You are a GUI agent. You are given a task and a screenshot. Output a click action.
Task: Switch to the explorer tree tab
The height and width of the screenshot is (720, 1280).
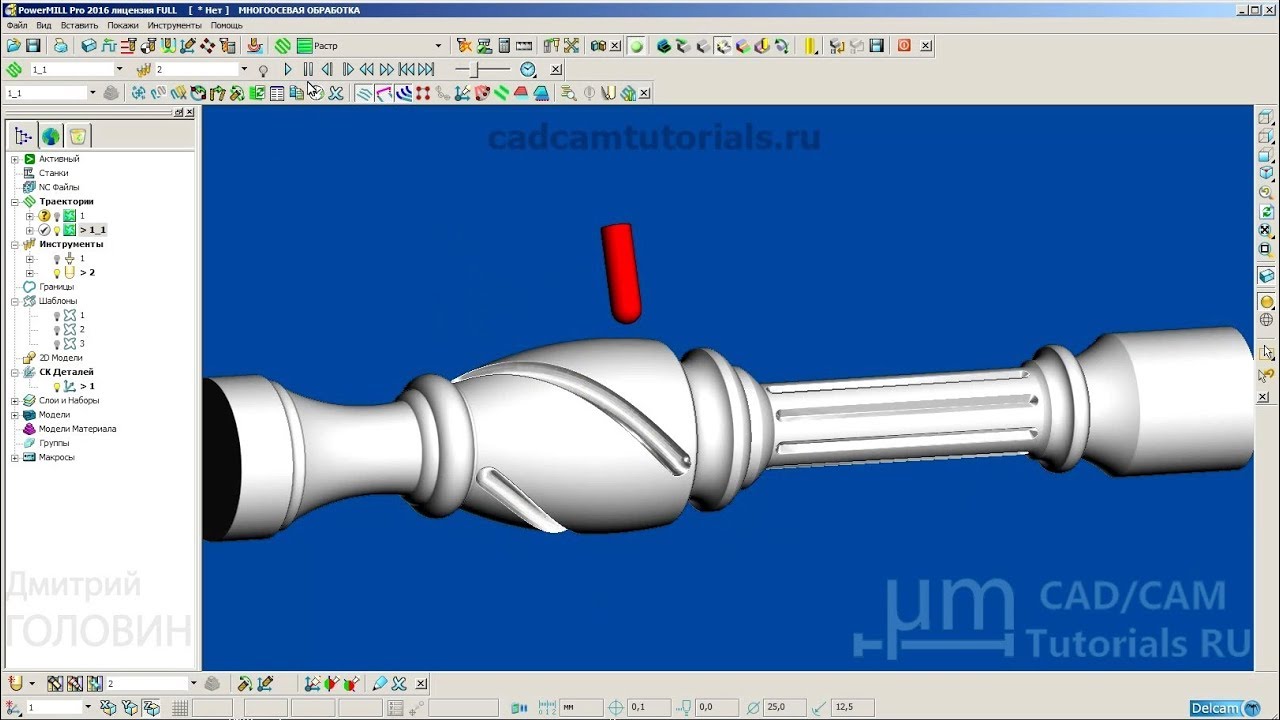point(23,136)
